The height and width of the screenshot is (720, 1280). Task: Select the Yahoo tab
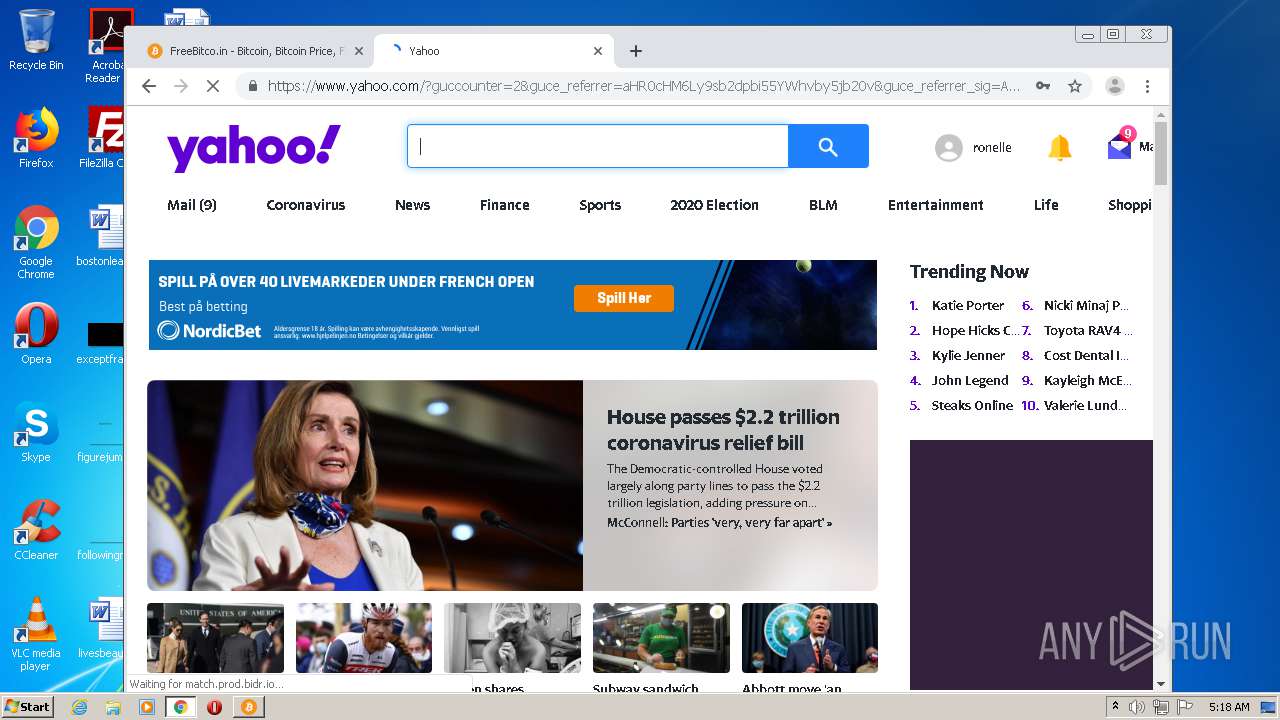click(x=494, y=51)
